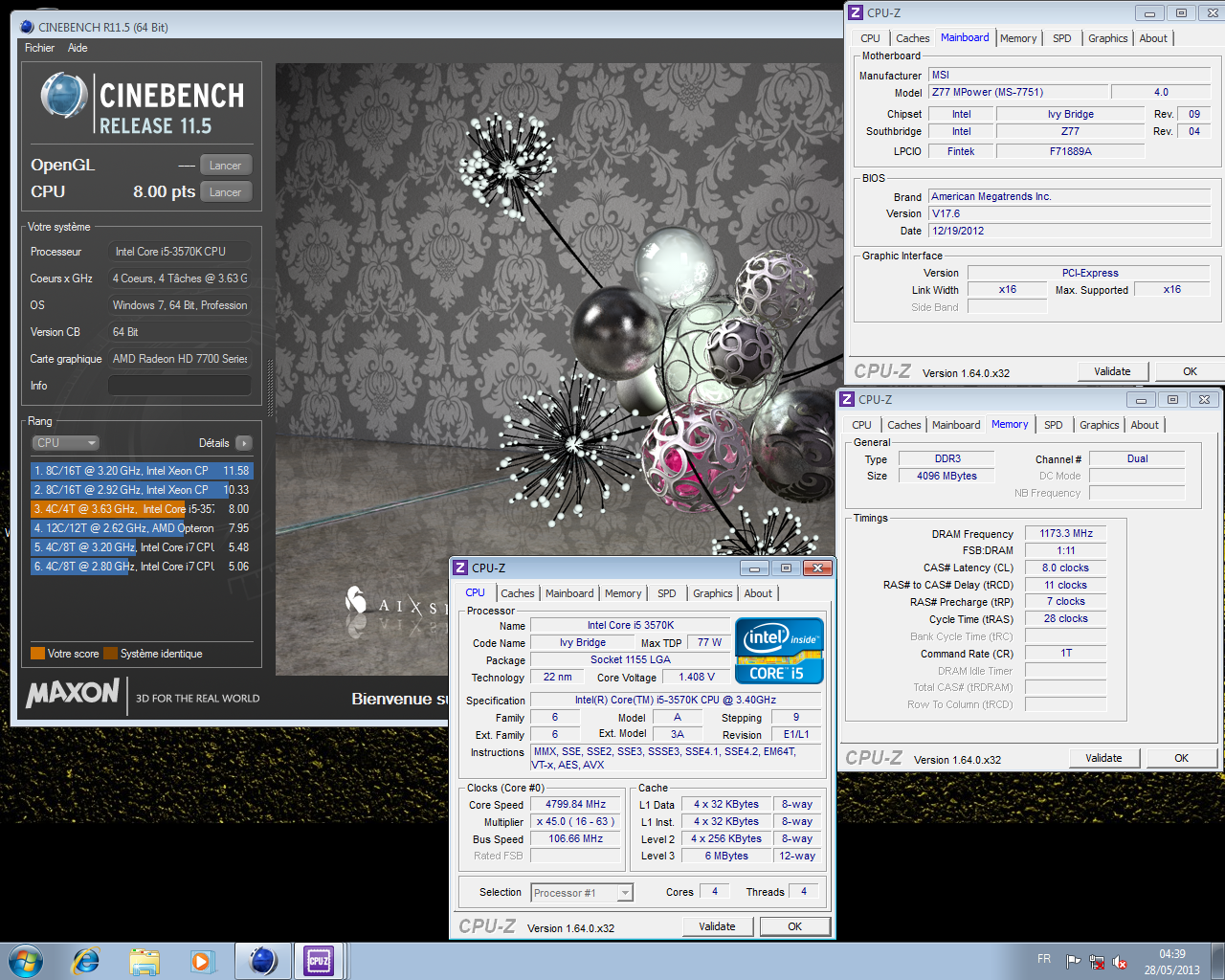This screenshot has width=1225, height=980.
Task: Run the OpenGL test with Lancer
Action: coord(226,166)
